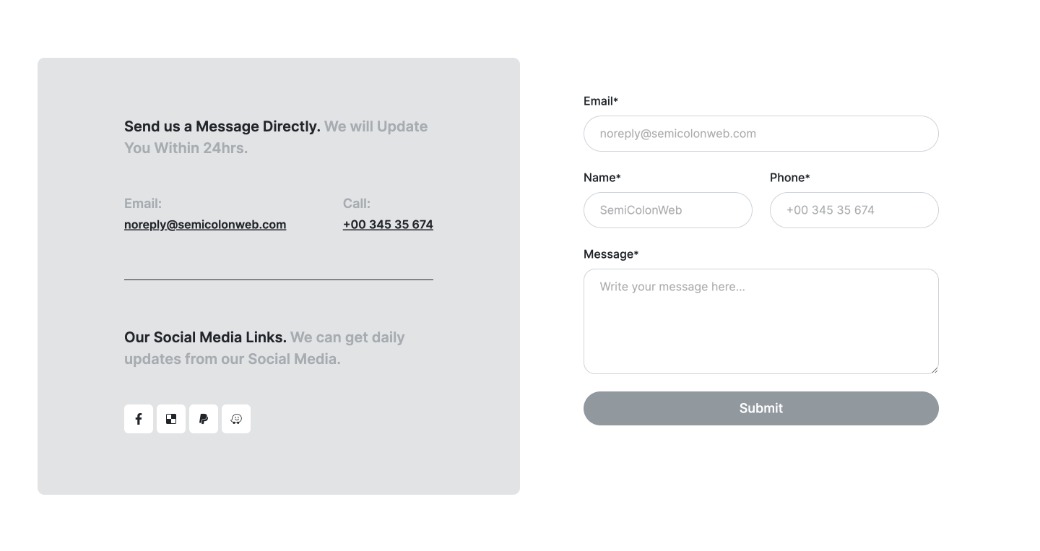1040x551 pixels.
Task: Click into the Name input field
Action: point(667,210)
